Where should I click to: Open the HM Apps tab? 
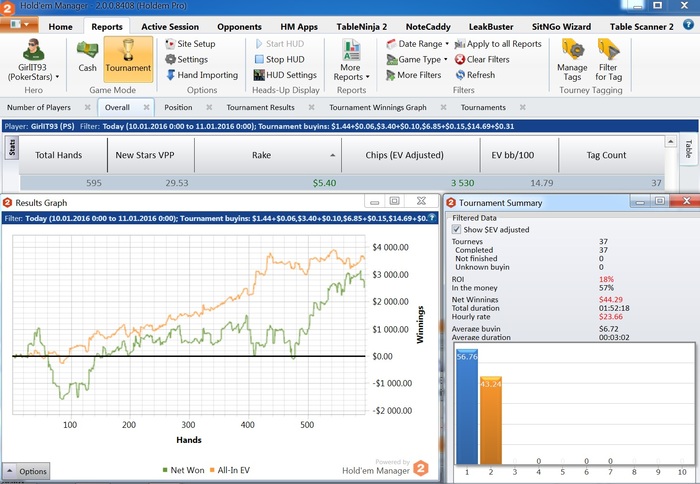pos(299,27)
